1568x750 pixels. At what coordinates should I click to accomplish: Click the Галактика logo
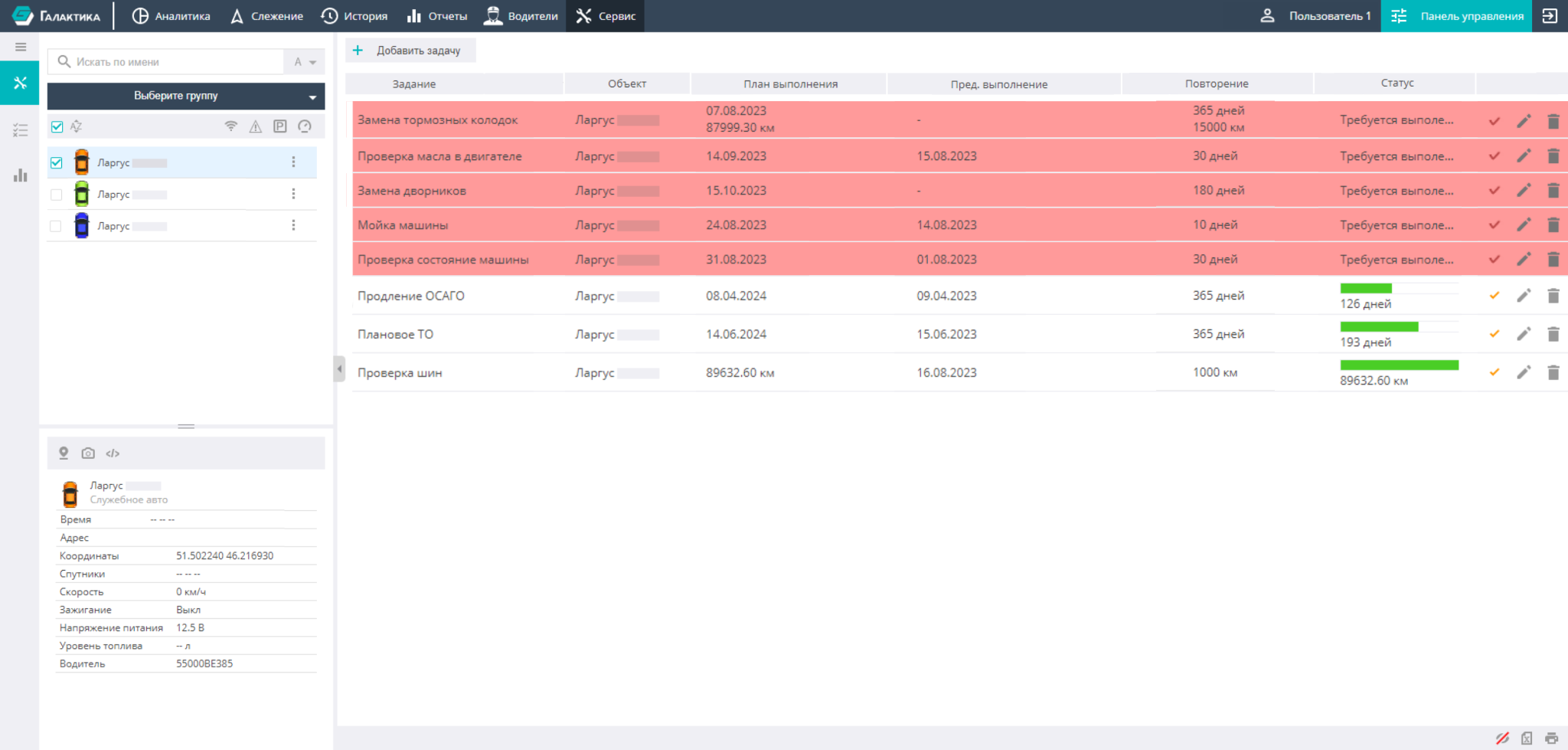point(56,16)
